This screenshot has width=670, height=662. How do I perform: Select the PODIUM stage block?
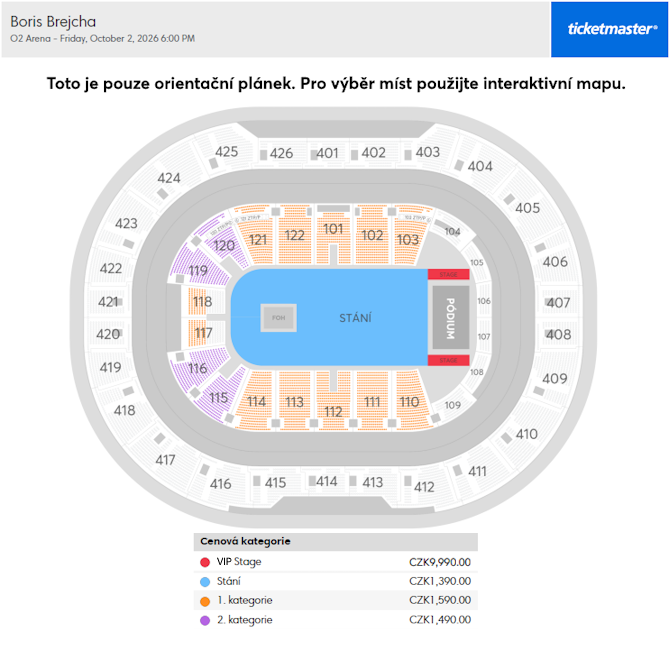click(449, 316)
